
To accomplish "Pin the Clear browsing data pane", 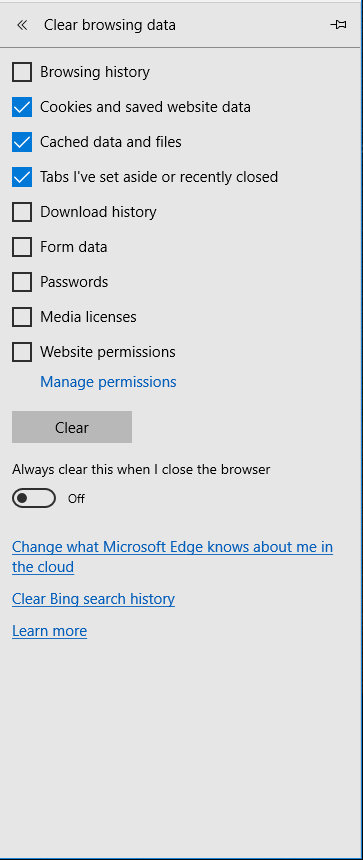I will pos(338,25).
